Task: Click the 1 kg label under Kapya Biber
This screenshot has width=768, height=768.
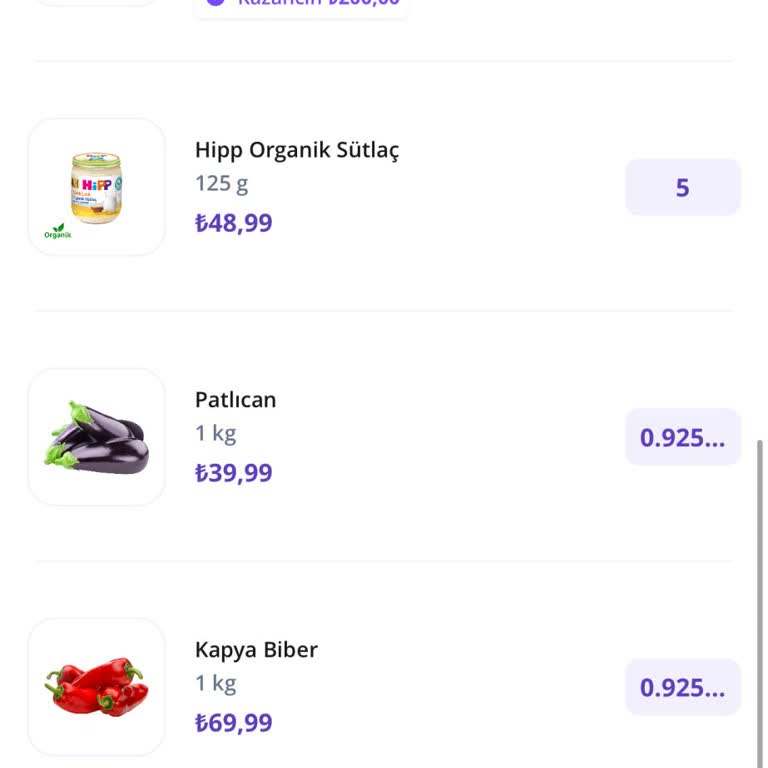Action: (216, 683)
